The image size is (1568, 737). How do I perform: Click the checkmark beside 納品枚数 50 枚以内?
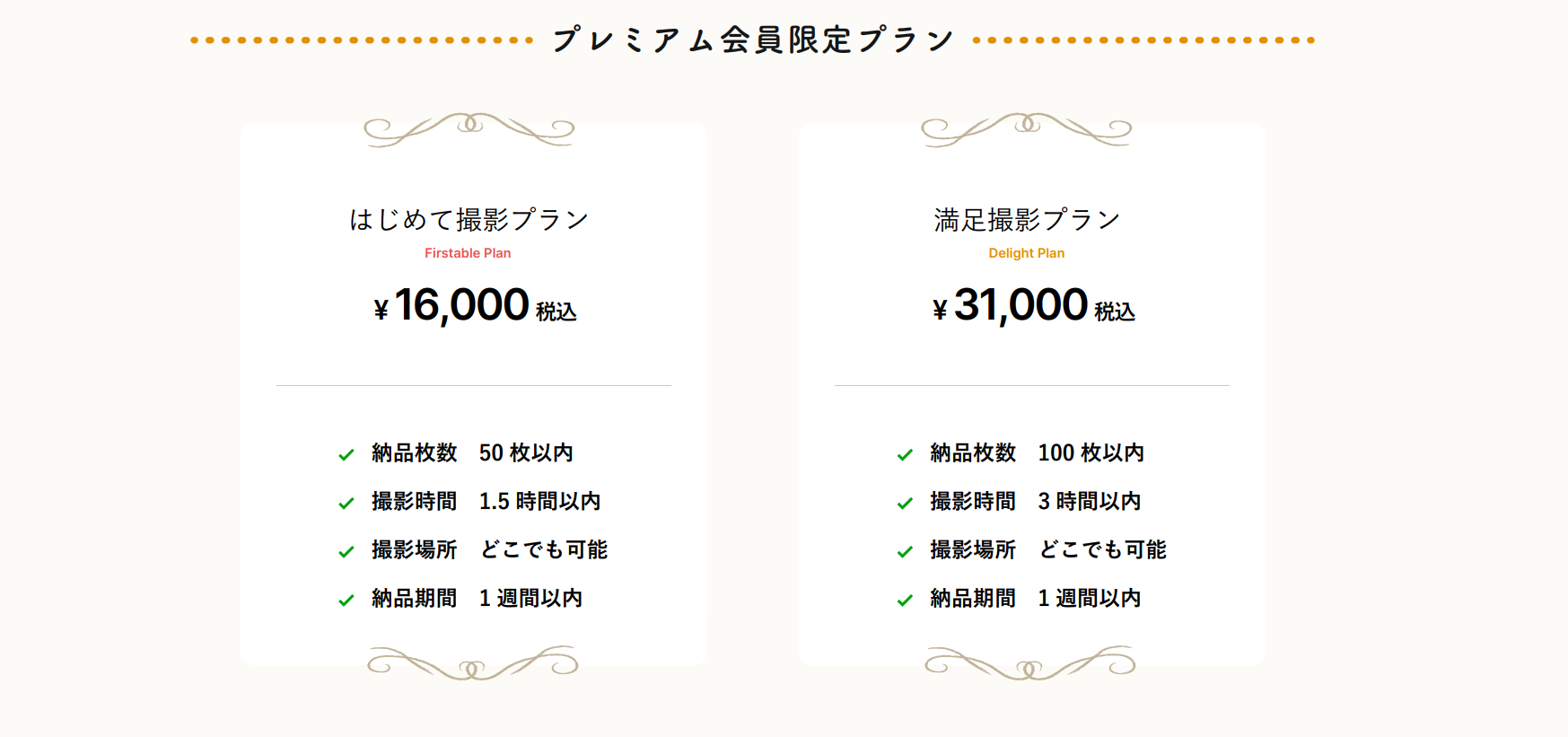point(346,455)
